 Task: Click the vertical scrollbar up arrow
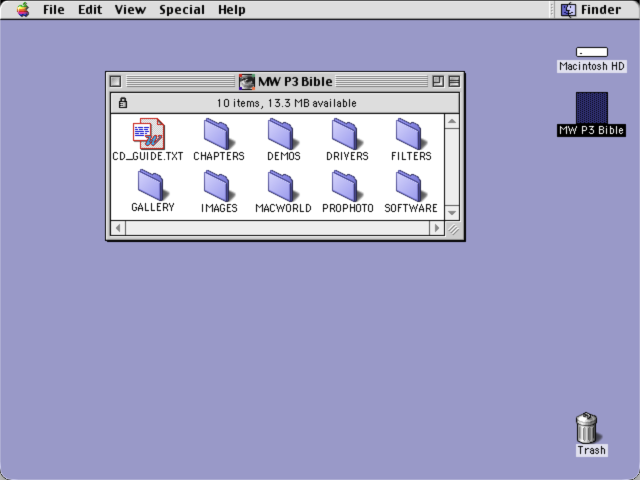pyautogui.click(x=452, y=121)
